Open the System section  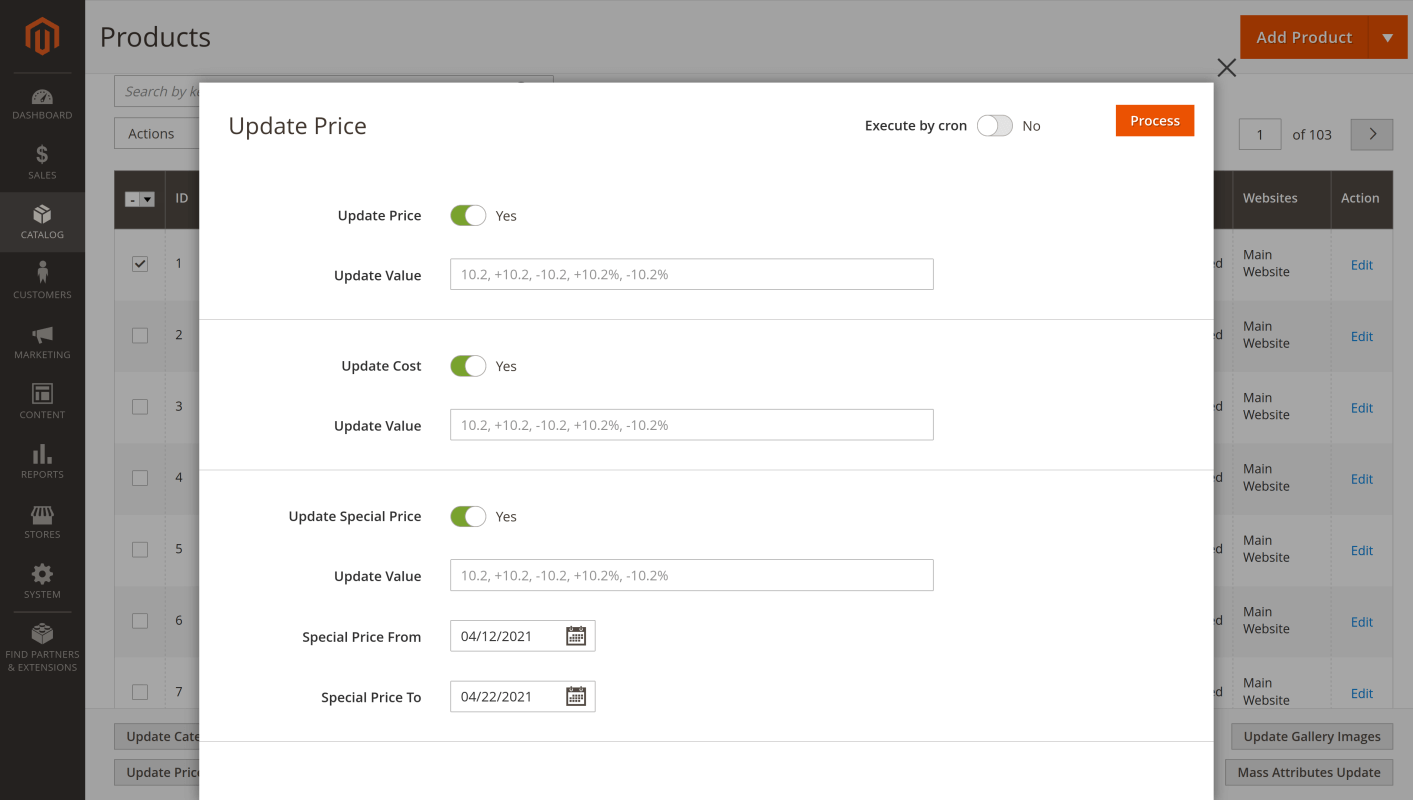41,582
